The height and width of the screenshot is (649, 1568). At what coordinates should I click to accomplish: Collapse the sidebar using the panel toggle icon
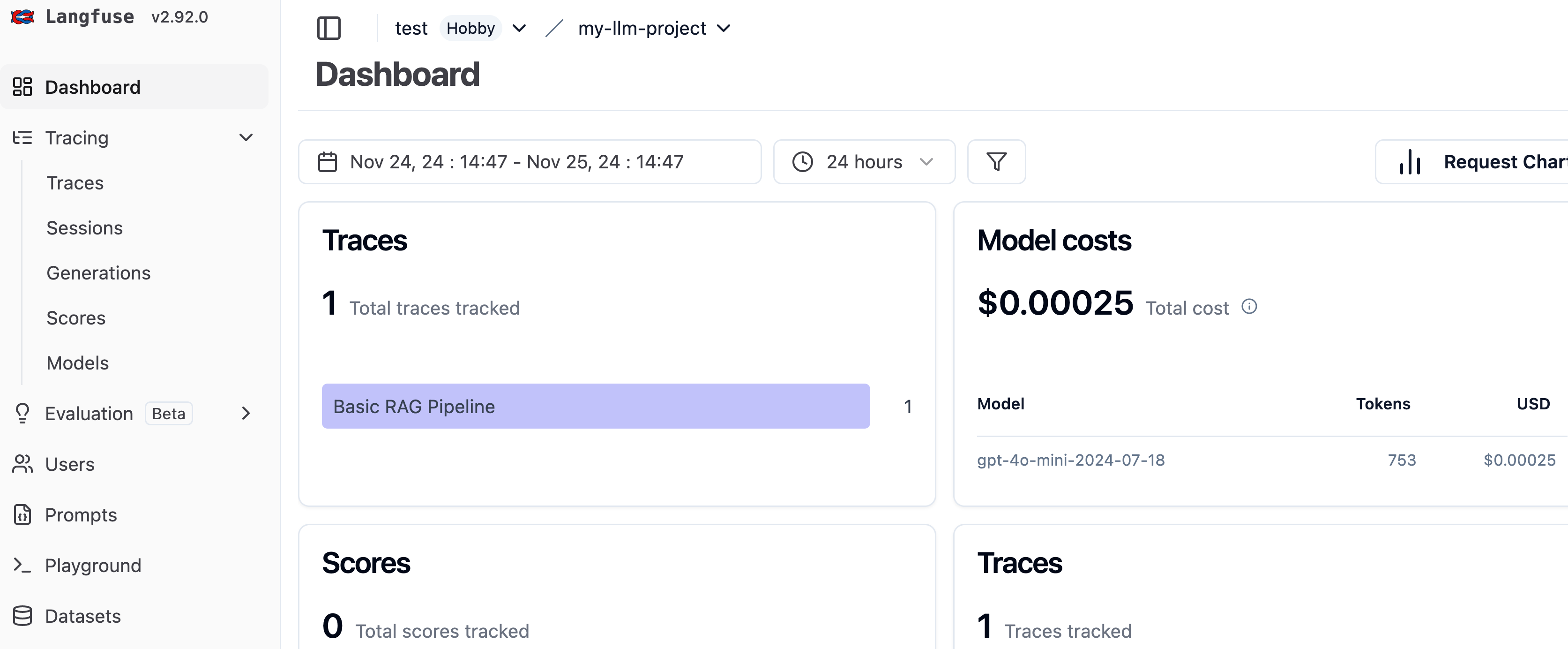(329, 27)
